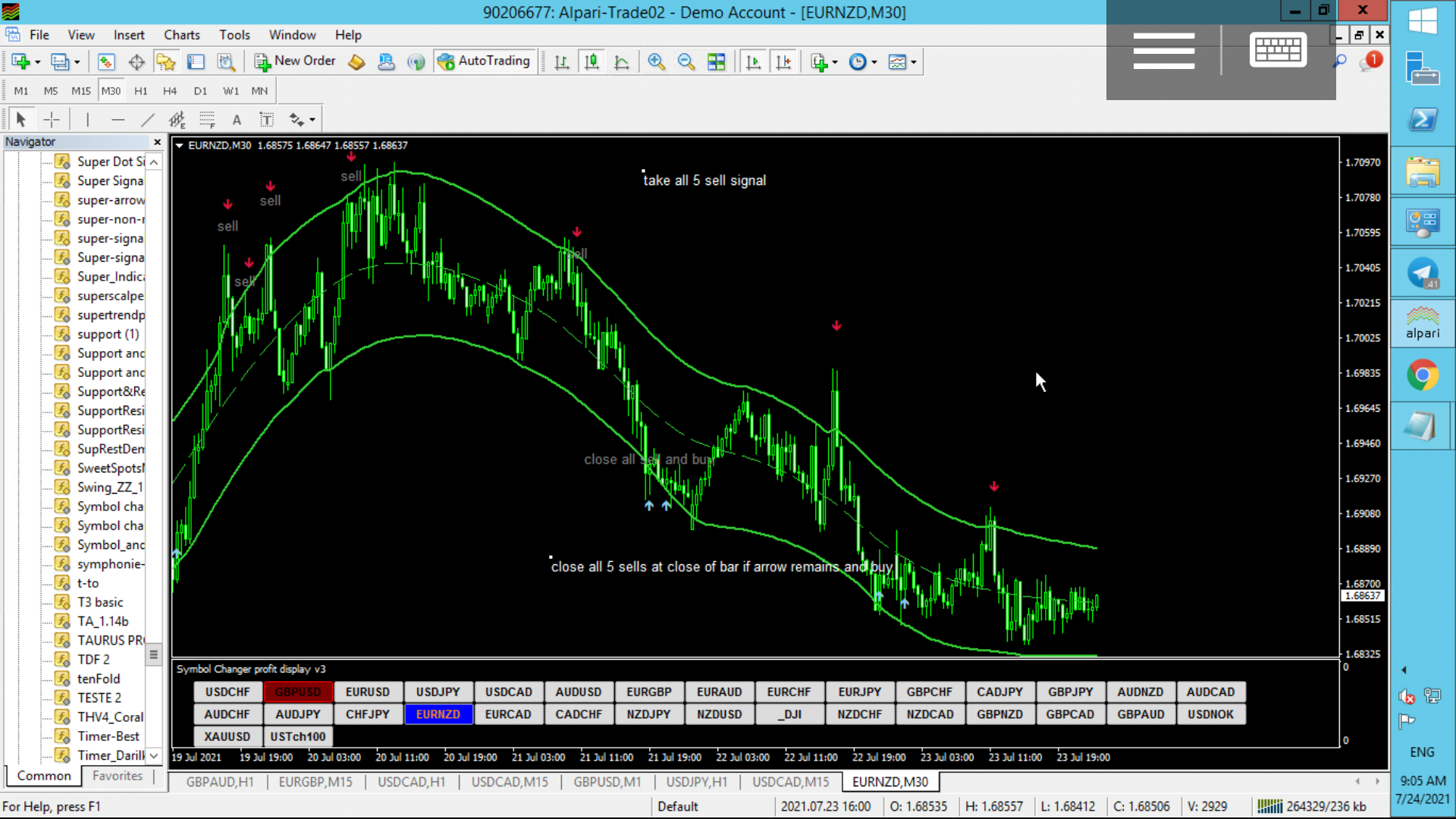The height and width of the screenshot is (819, 1456).
Task: Open the notifications alert bubble
Action: pyautogui.click(x=1371, y=61)
